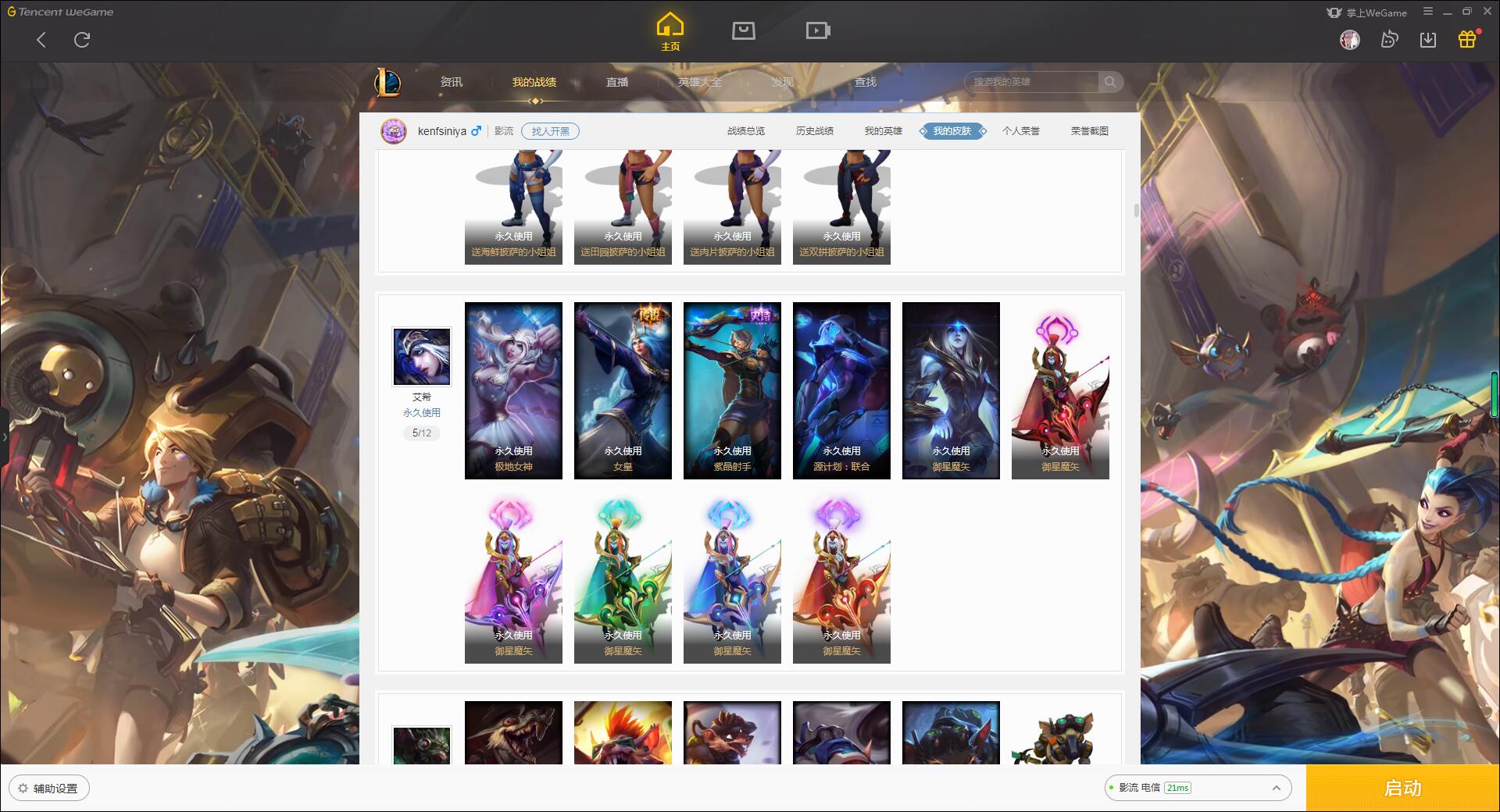
Task: Open the 我的战绩 tab
Action: 534,82
